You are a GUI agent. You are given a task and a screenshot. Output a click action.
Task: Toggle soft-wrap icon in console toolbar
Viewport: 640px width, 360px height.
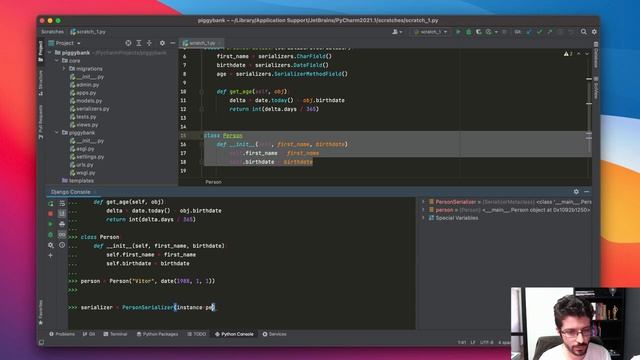point(62,203)
